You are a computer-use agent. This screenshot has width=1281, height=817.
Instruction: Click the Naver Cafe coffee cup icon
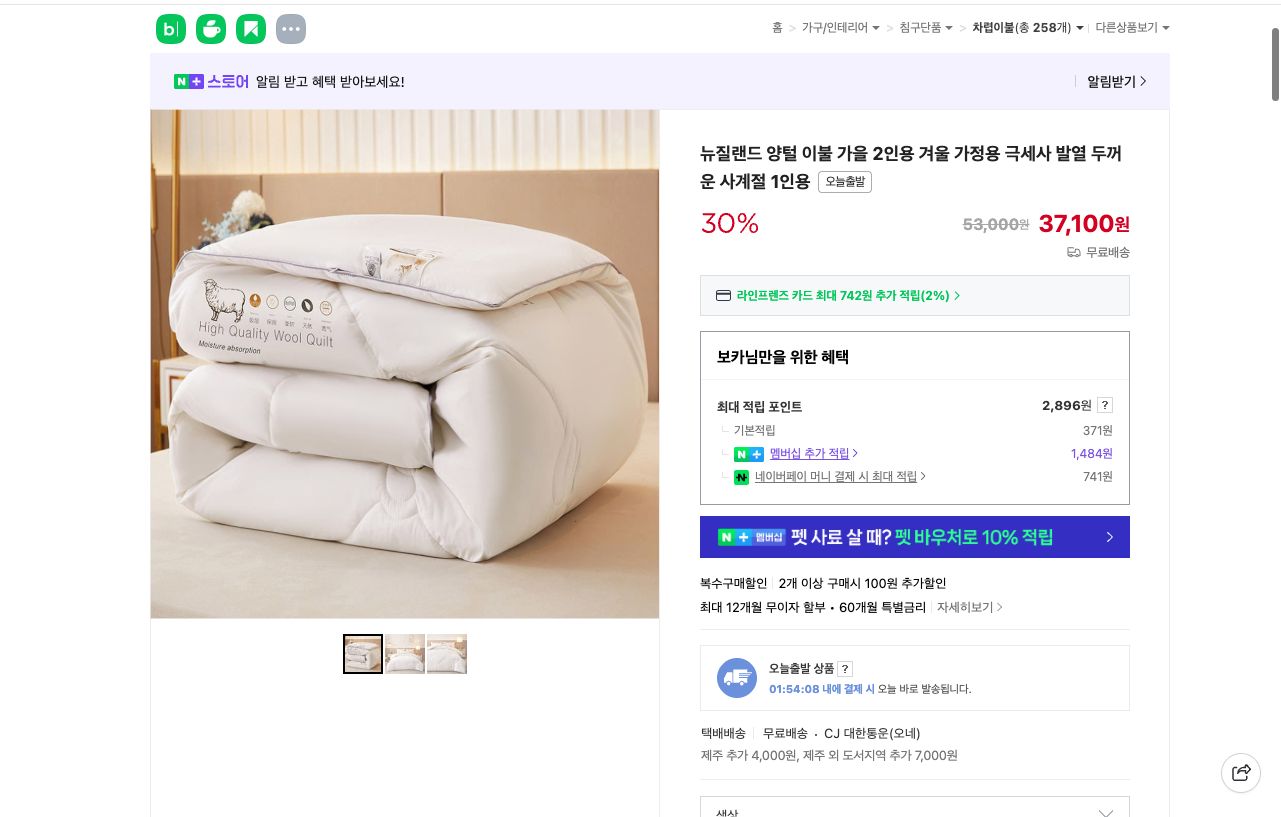tap(210, 28)
